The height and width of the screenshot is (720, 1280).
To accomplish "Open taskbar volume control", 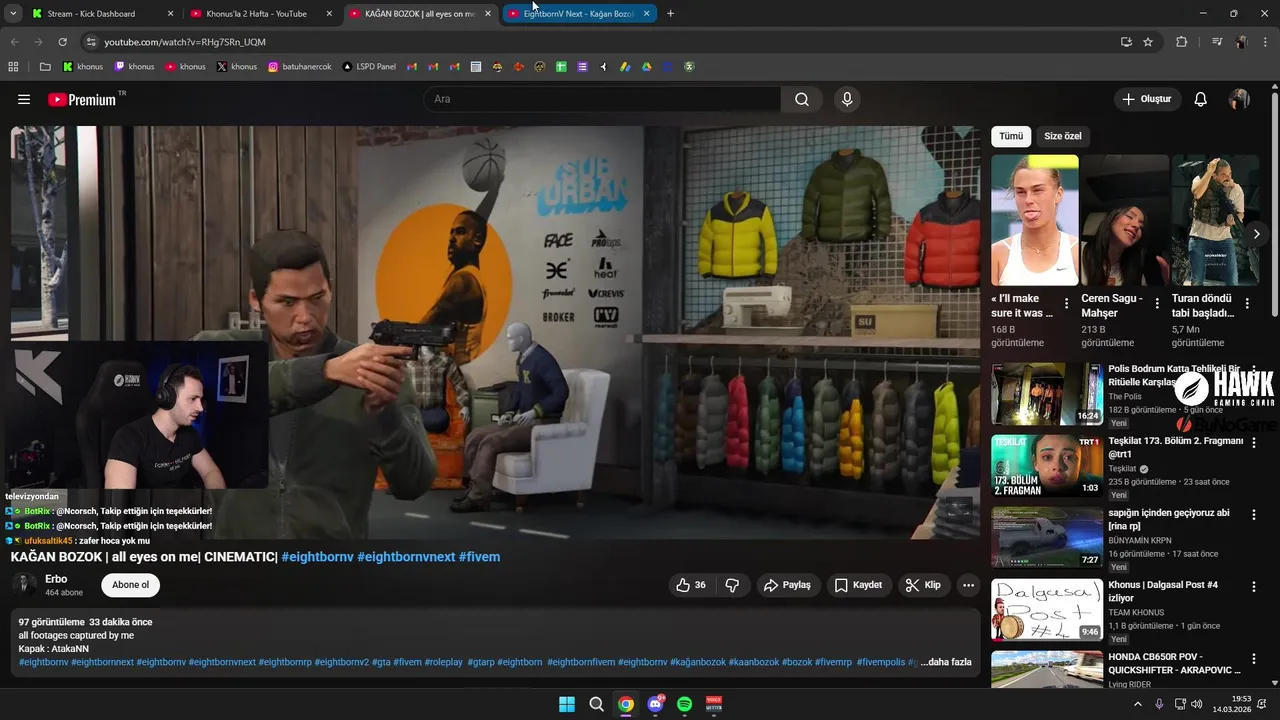I will (x=1197, y=704).
